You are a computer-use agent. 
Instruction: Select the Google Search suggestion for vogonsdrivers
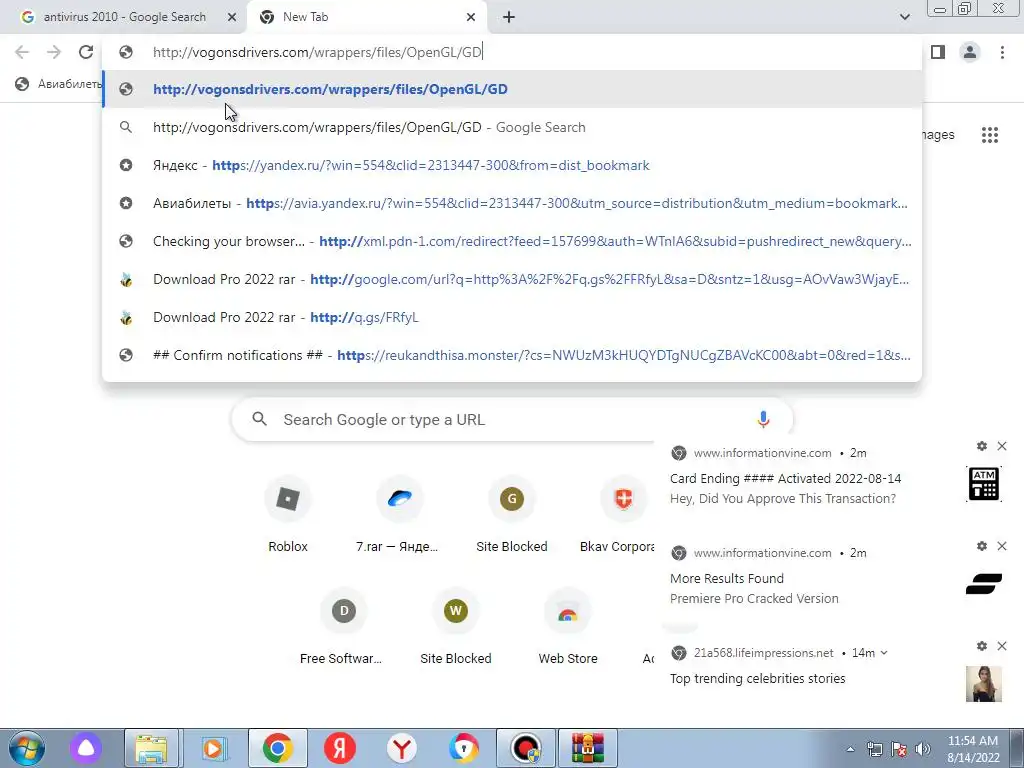(512, 127)
